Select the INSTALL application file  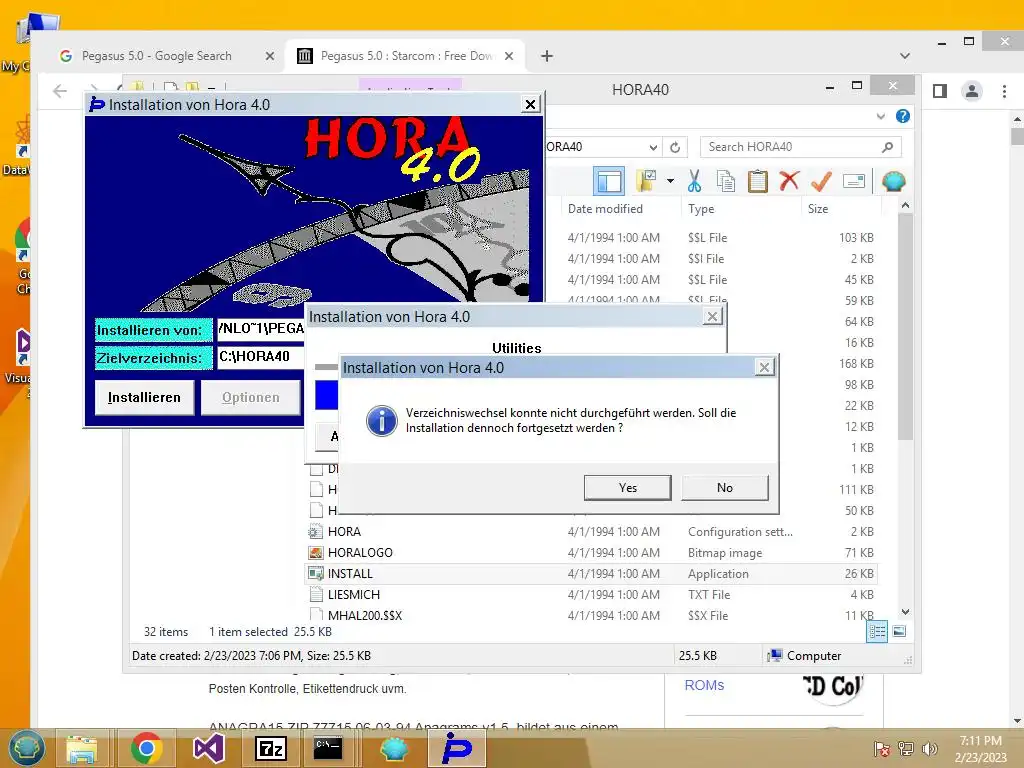coord(591,573)
